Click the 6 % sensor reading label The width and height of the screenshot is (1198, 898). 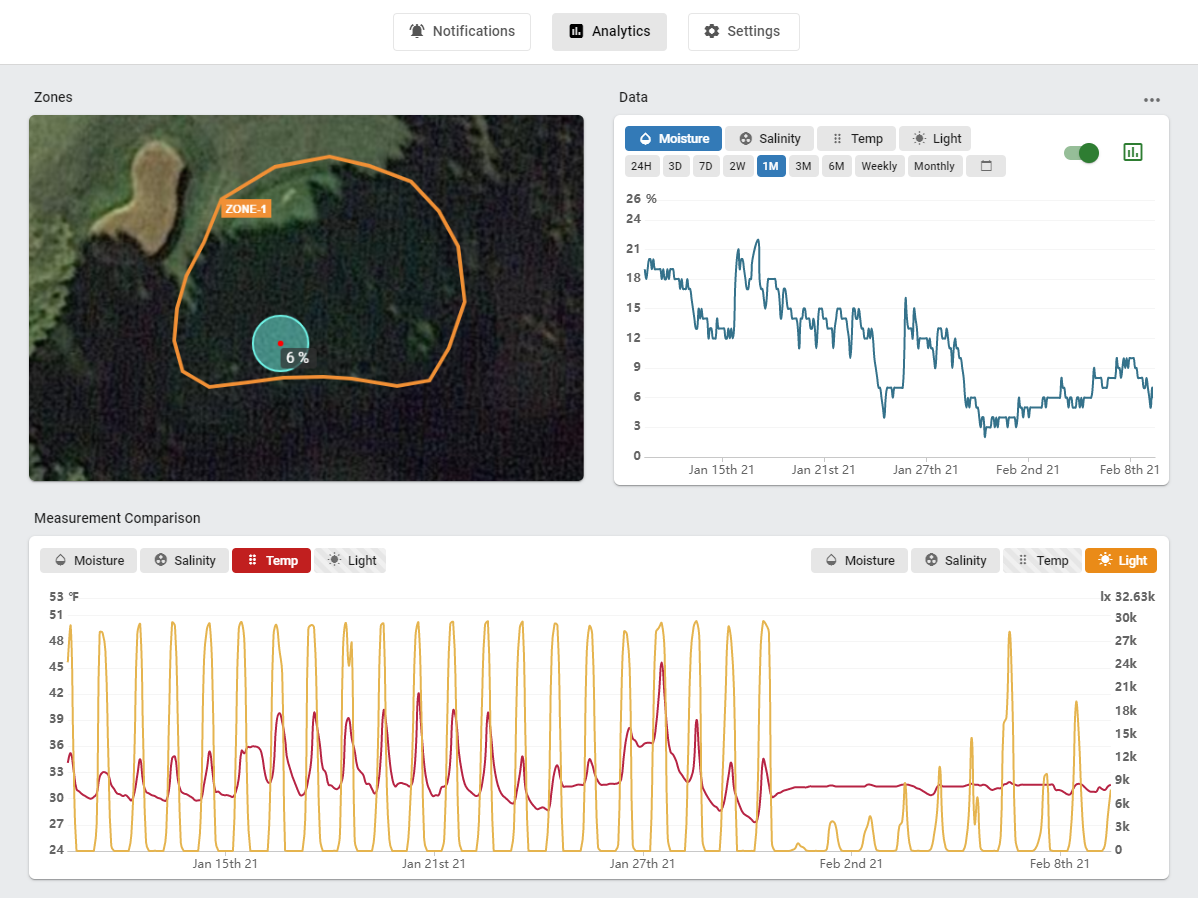[297, 358]
